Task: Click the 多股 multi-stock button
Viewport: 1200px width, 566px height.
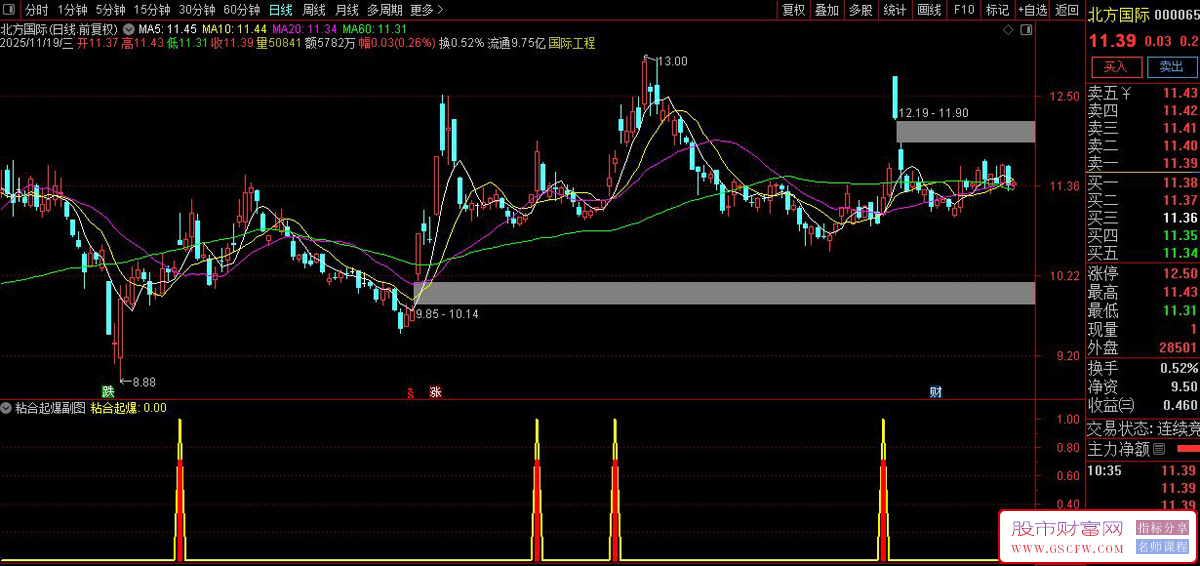Action: [860, 10]
